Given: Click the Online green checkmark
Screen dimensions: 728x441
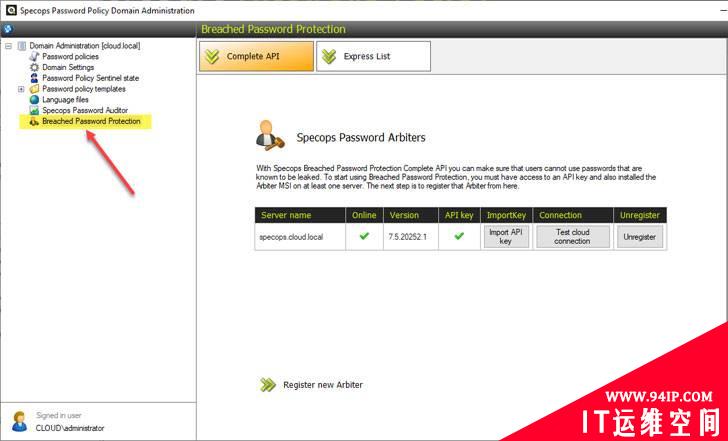Looking at the screenshot, I should pyautogui.click(x=364, y=236).
